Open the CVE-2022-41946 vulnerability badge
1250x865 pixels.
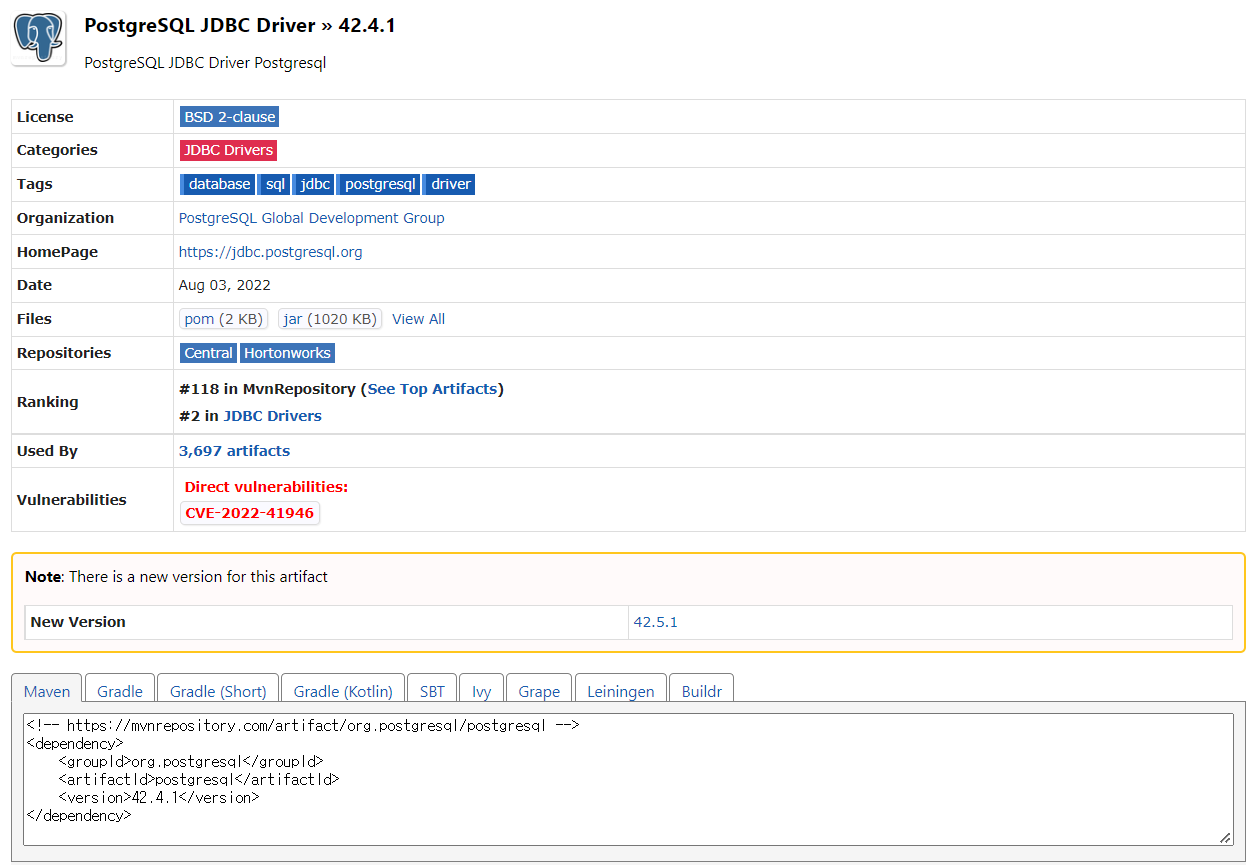[250, 513]
